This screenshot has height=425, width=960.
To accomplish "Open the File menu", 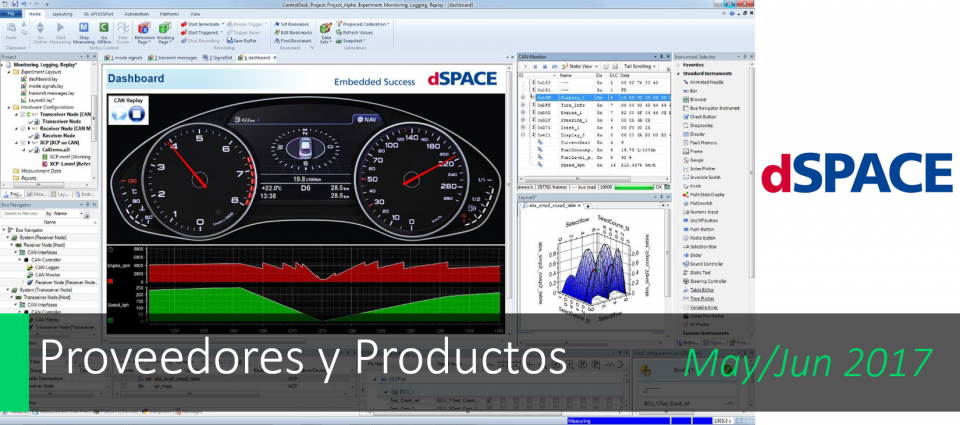I will click(x=11, y=13).
